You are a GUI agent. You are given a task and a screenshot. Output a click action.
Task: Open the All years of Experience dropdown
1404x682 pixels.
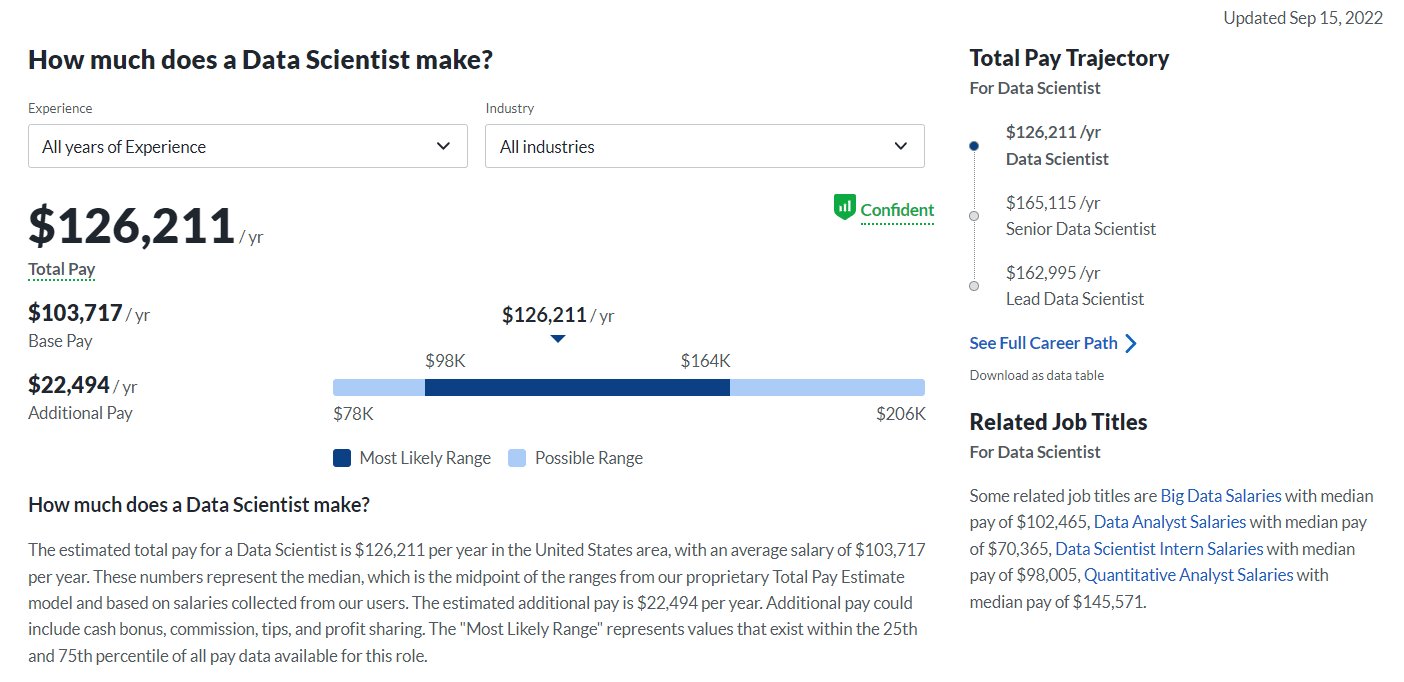247,146
